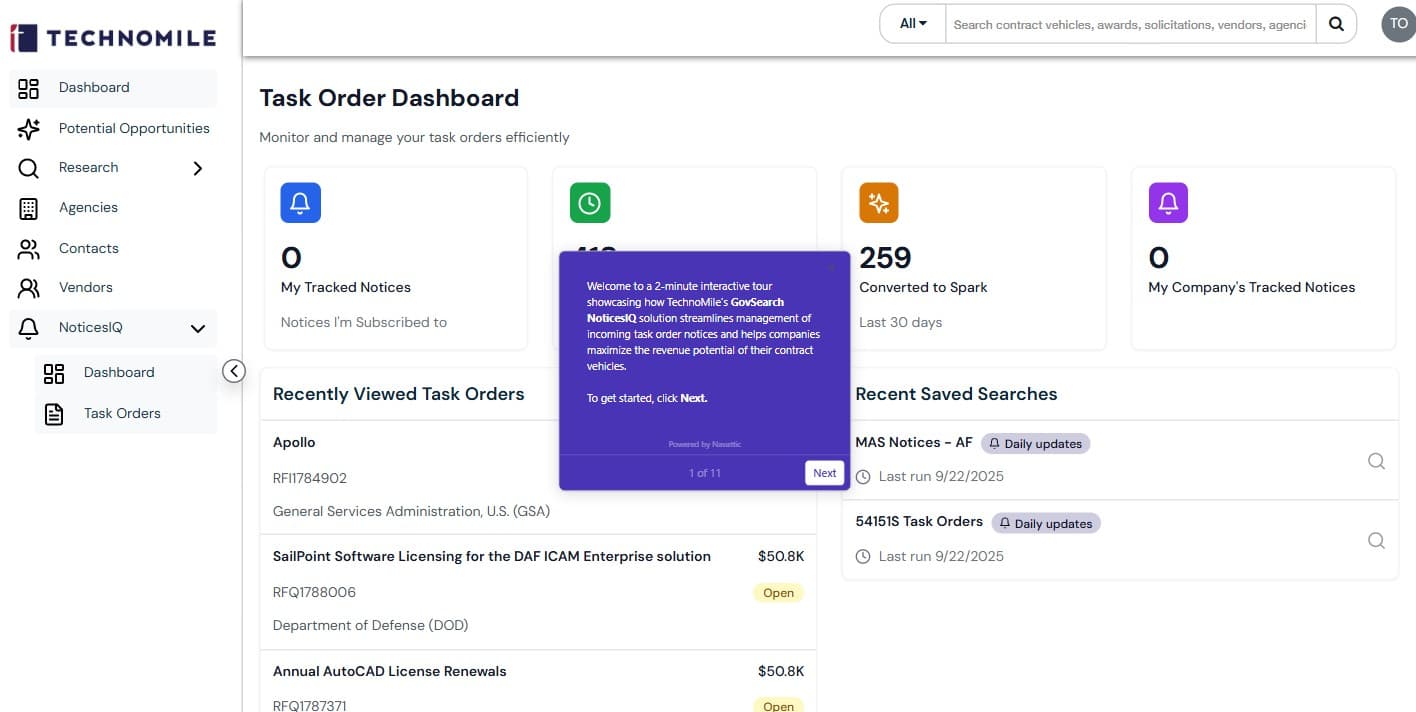This screenshot has height=712, width=1416.
Task: Open Potential Opportunities in the sidebar
Action: (134, 128)
